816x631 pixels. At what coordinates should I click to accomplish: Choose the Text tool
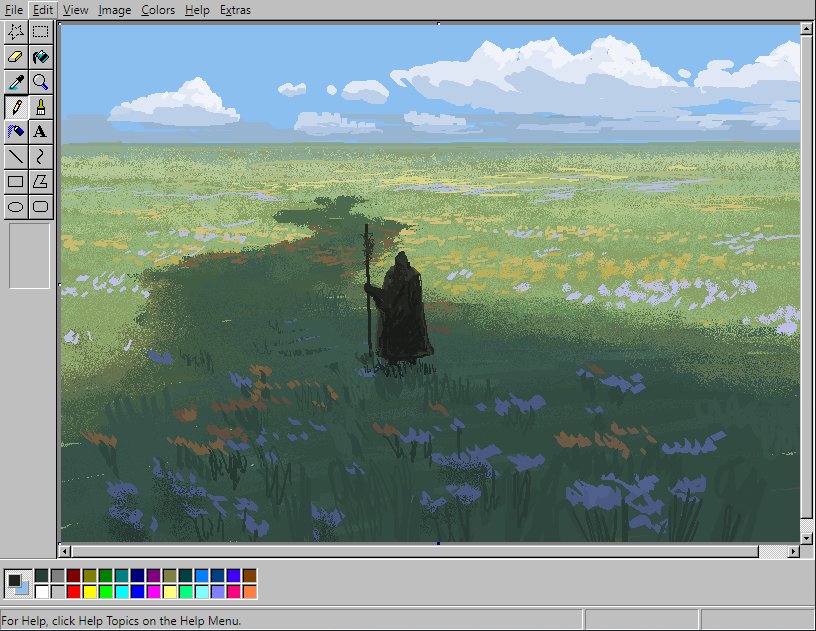click(40, 132)
